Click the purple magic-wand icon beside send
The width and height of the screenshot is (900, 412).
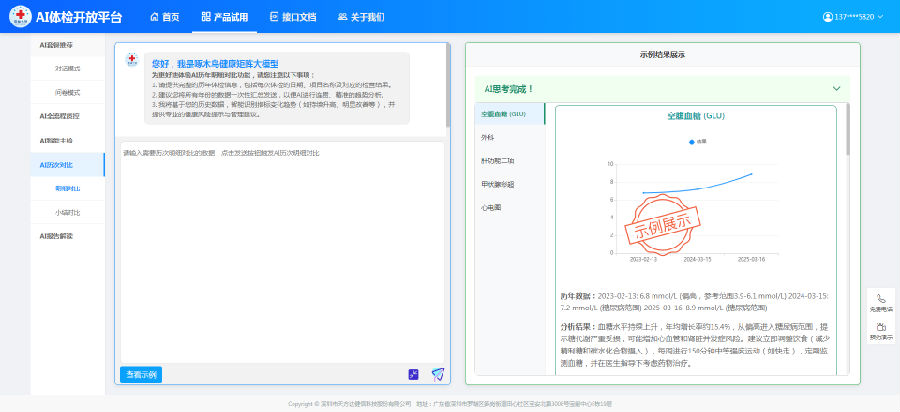coord(413,374)
